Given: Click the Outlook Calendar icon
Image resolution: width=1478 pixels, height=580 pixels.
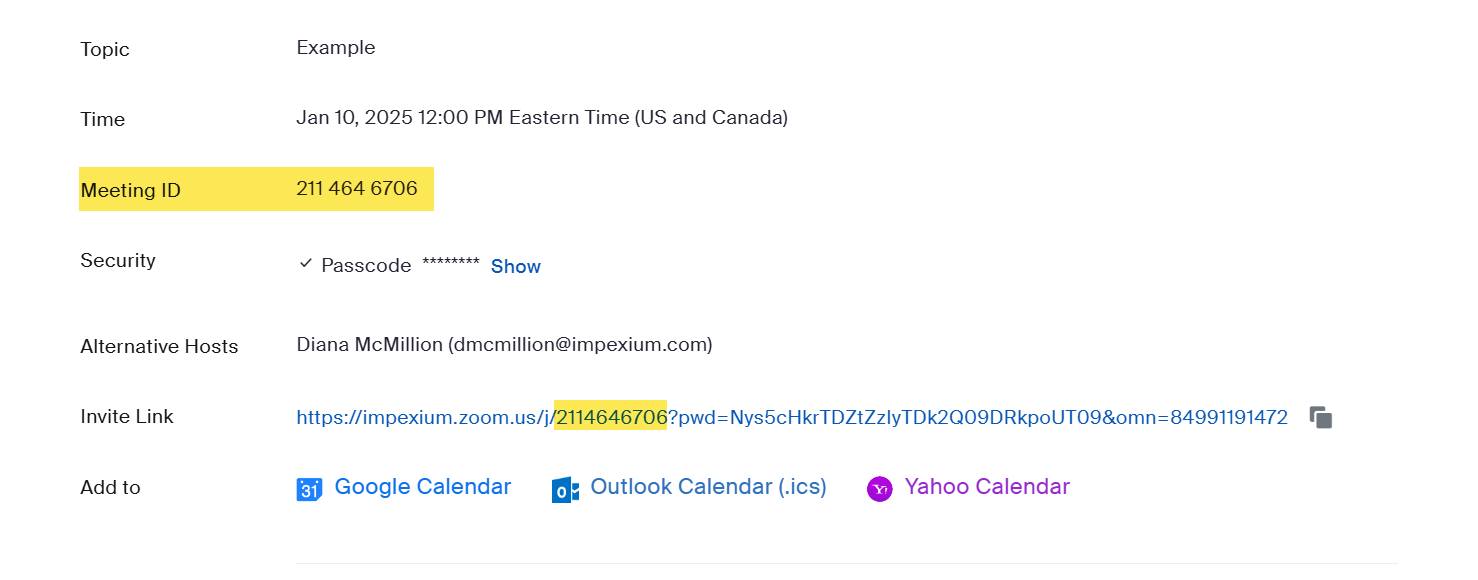Looking at the screenshot, I should 565,489.
